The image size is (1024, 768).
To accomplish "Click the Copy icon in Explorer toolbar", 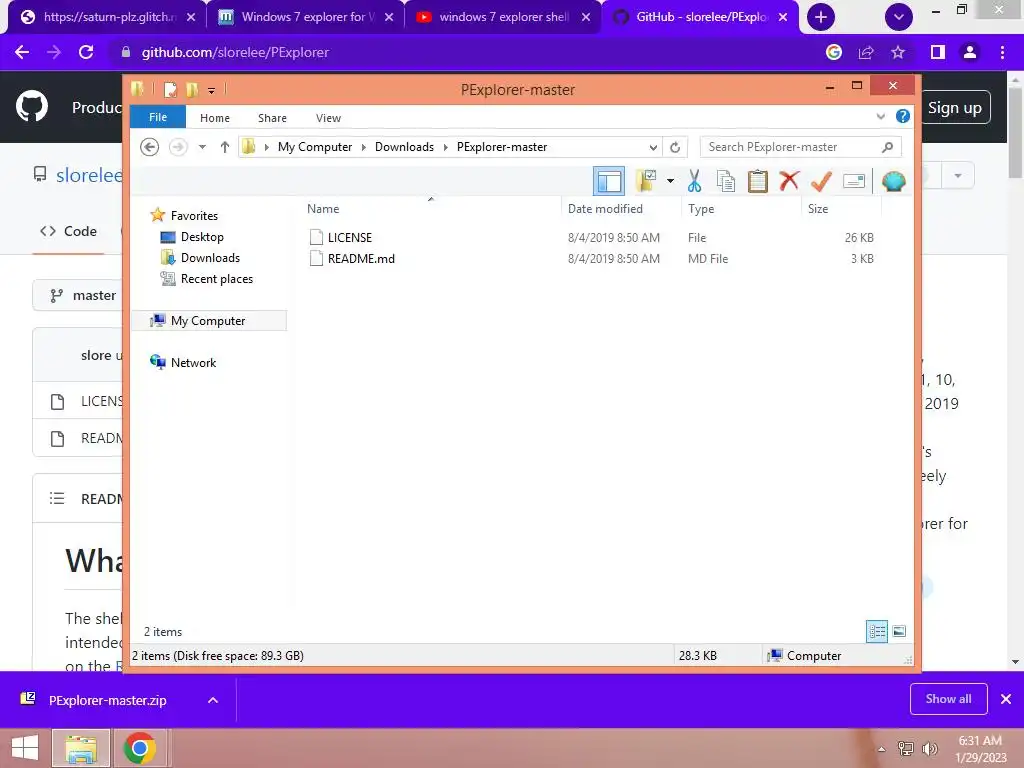I will pyautogui.click(x=726, y=181).
